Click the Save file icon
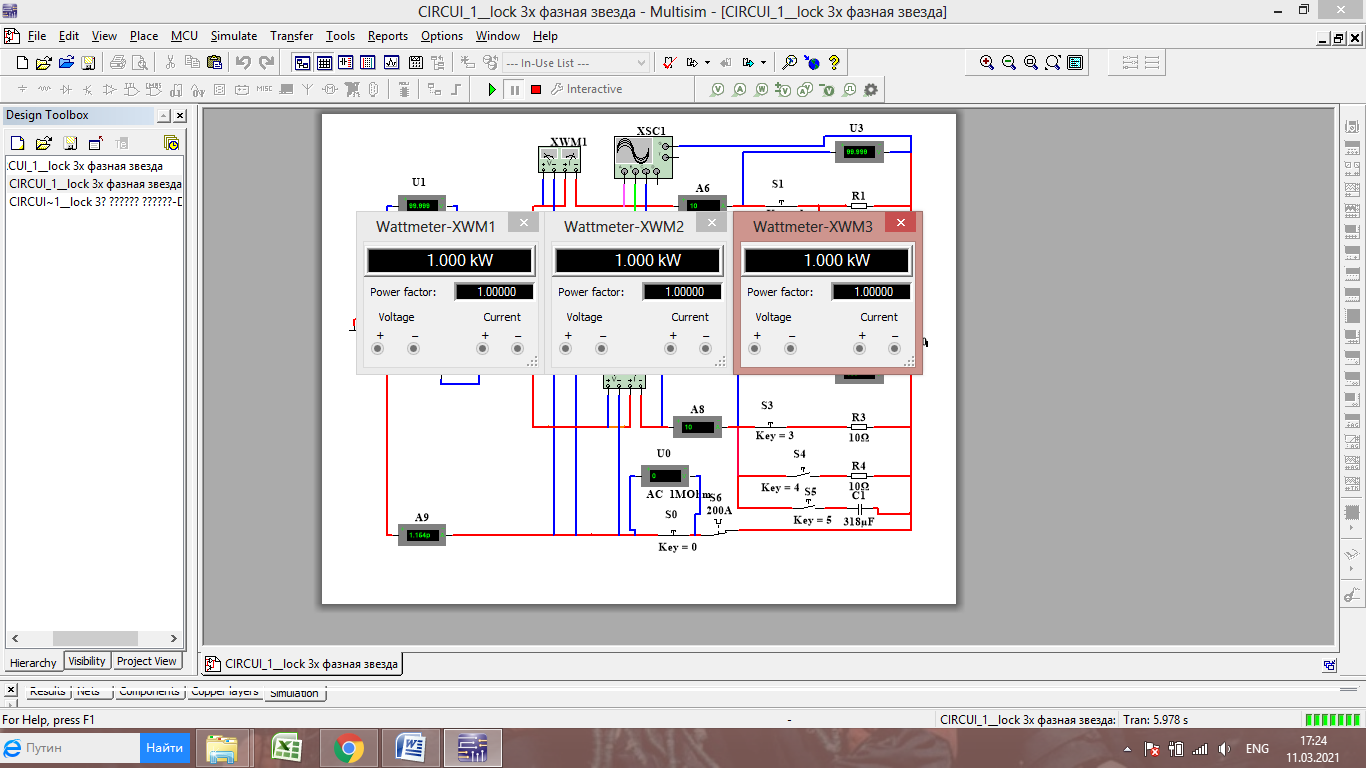Viewport: 1366px width, 768px height. coord(88,62)
